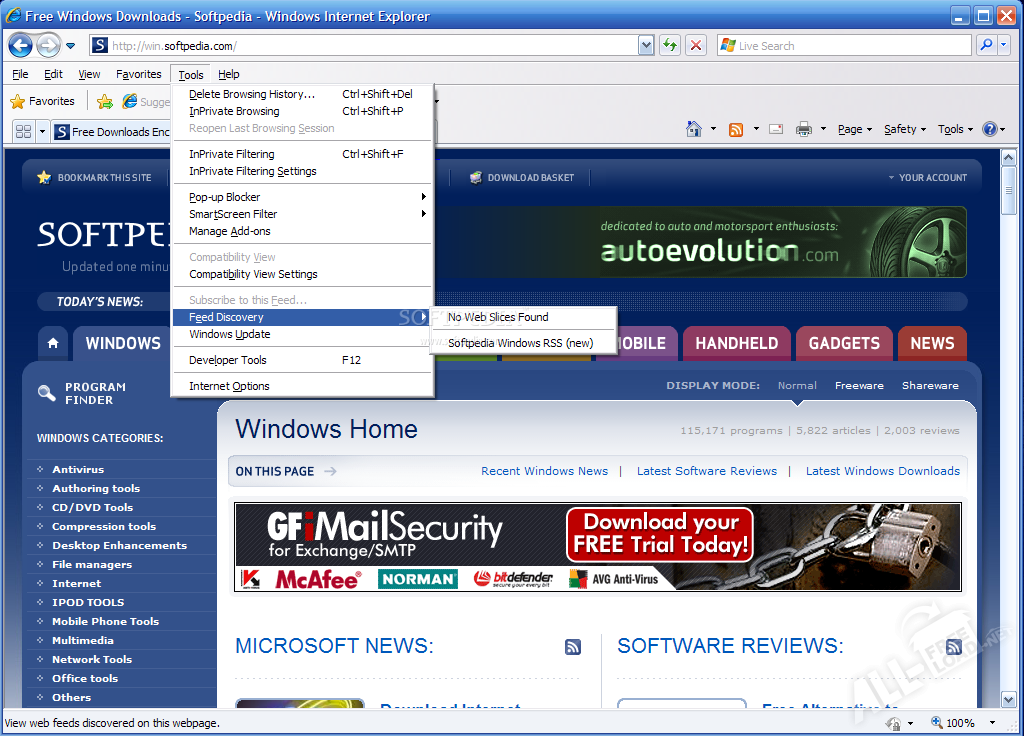Click the Print icon in command bar
This screenshot has height=736, width=1024.
pyautogui.click(x=803, y=129)
